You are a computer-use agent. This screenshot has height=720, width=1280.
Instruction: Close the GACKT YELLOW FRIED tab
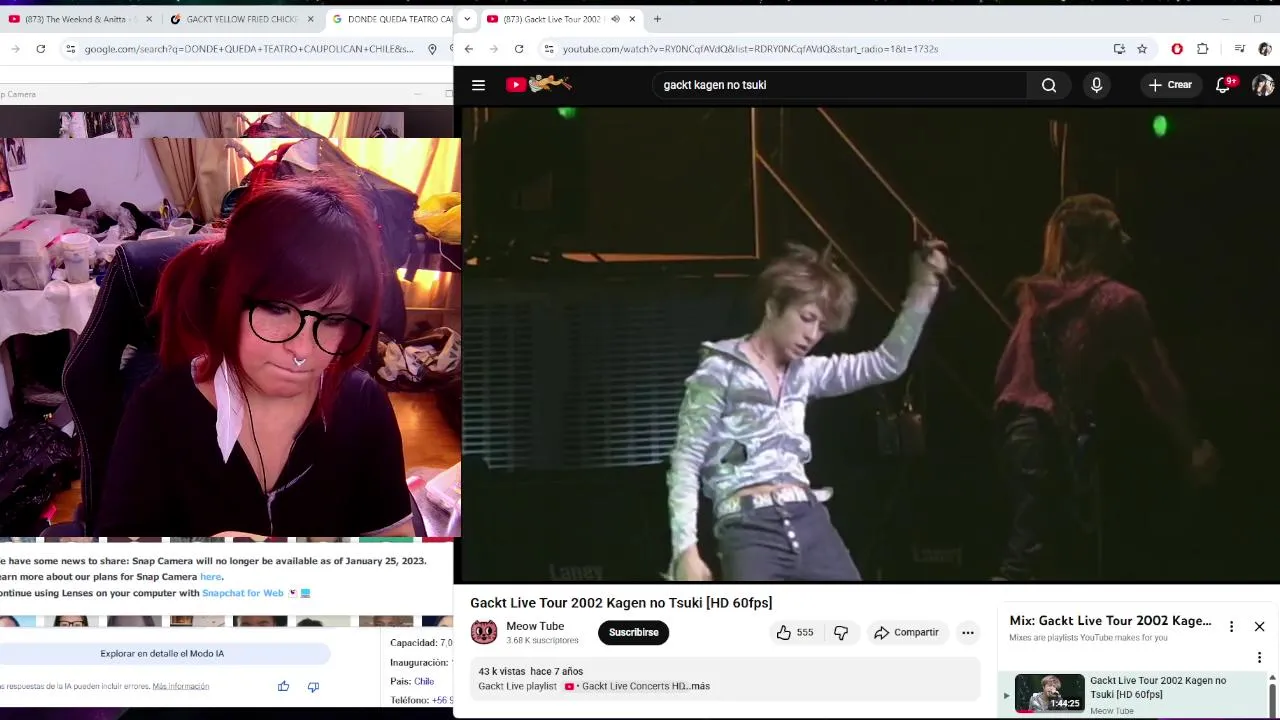click(310, 19)
